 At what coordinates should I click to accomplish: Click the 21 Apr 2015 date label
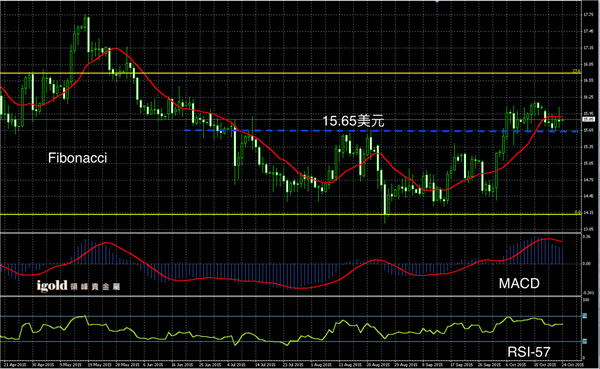[x=13, y=365]
